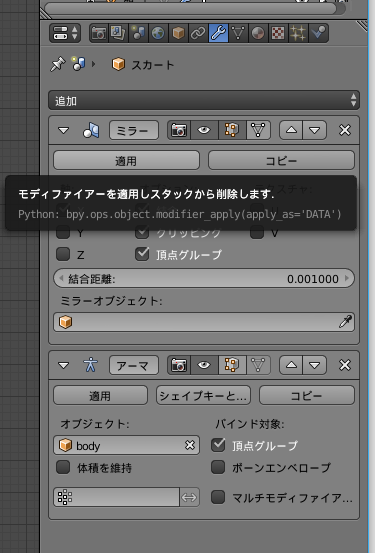The height and width of the screenshot is (553, 375).
Task: Move アーマ modifier up in stack
Action: 291,365
